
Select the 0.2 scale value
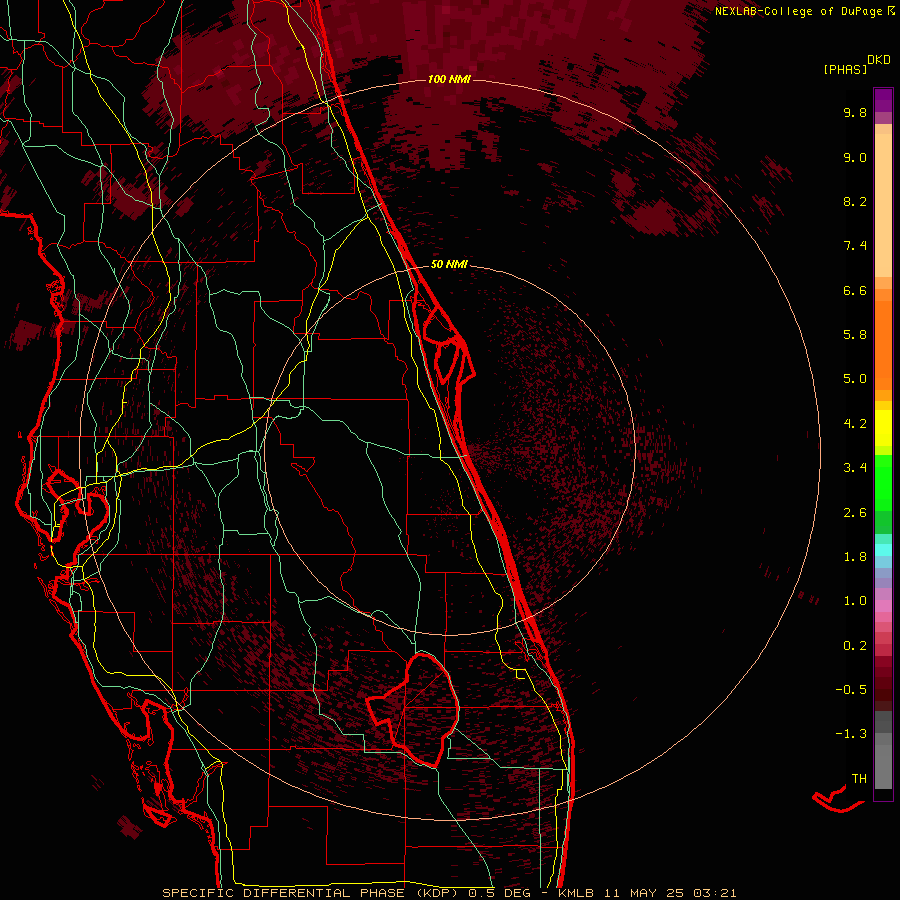tap(855, 646)
